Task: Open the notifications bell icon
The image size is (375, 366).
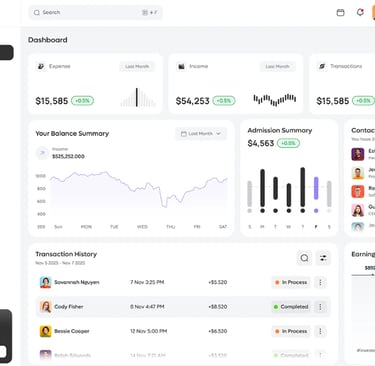Action: (x=360, y=13)
